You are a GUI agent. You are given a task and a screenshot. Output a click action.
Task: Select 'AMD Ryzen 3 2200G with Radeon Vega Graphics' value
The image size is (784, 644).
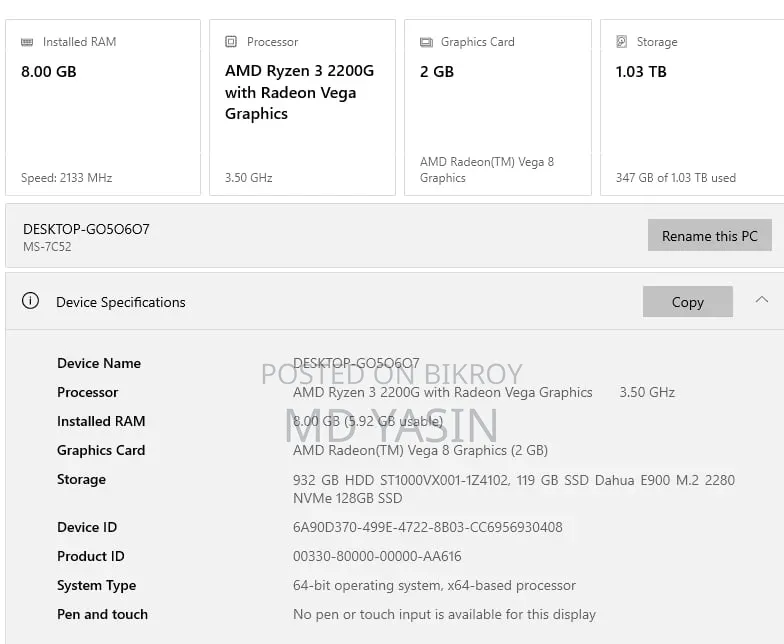pos(442,392)
